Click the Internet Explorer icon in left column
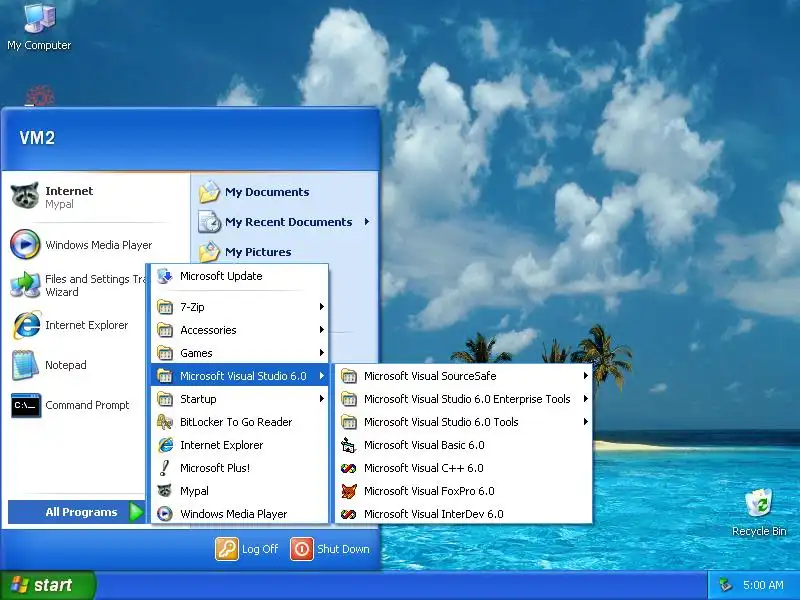Screen dimensions: 800x600 (27, 325)
